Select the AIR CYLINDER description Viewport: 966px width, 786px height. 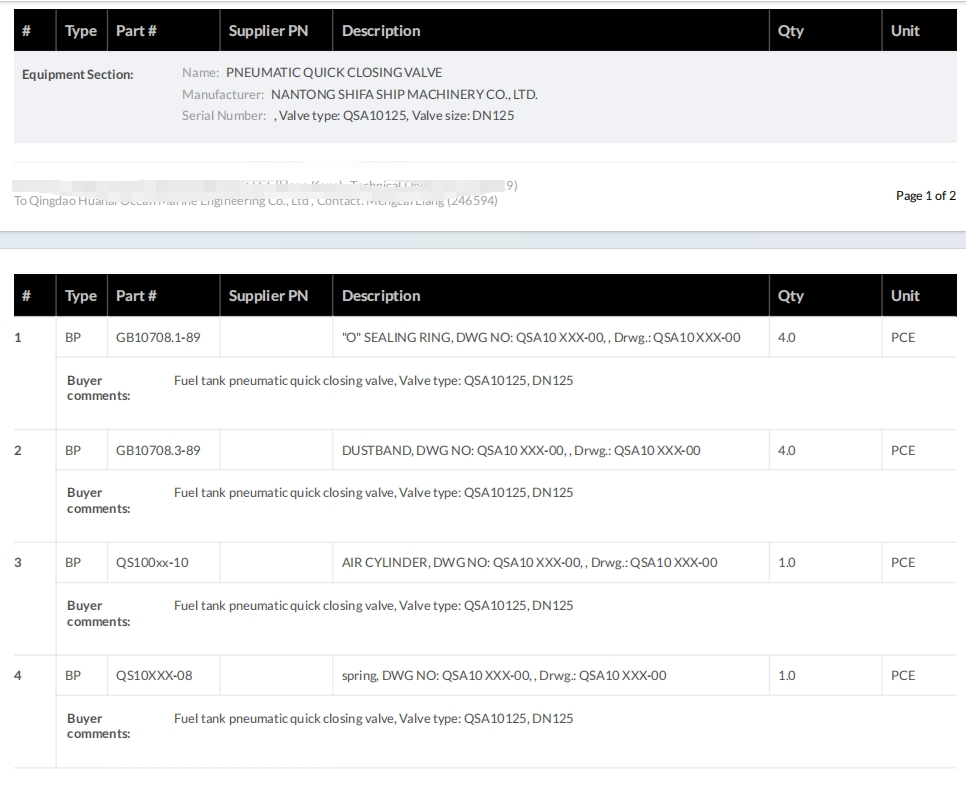tap(529, 562)
